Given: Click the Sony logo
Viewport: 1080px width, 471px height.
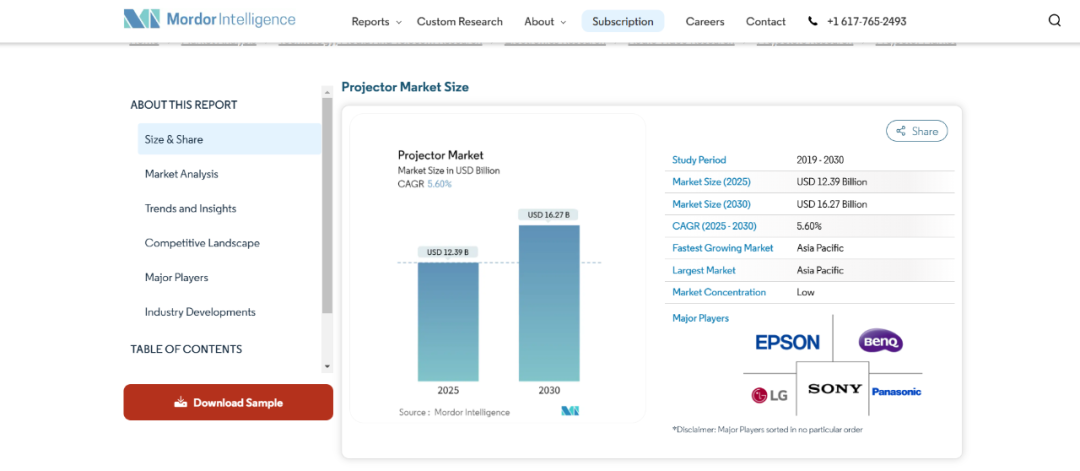Looking at the screenshot, I should [835, 389].
